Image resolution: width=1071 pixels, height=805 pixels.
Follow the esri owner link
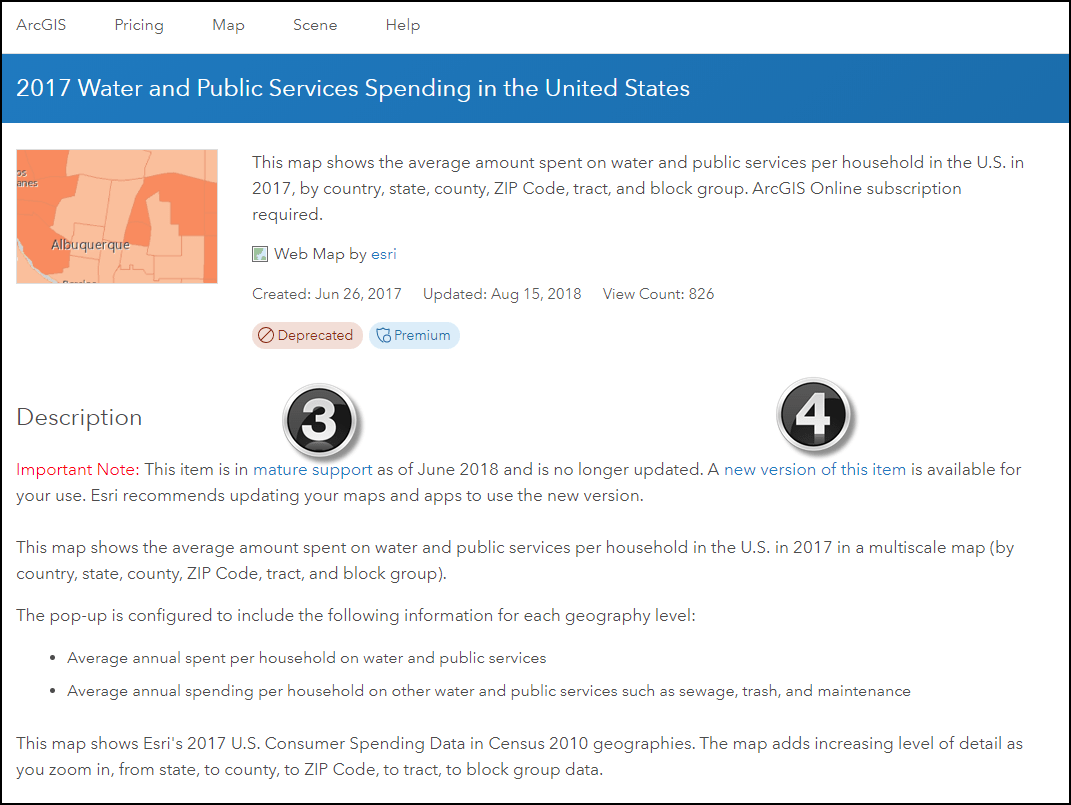click(x=384, y=254)
